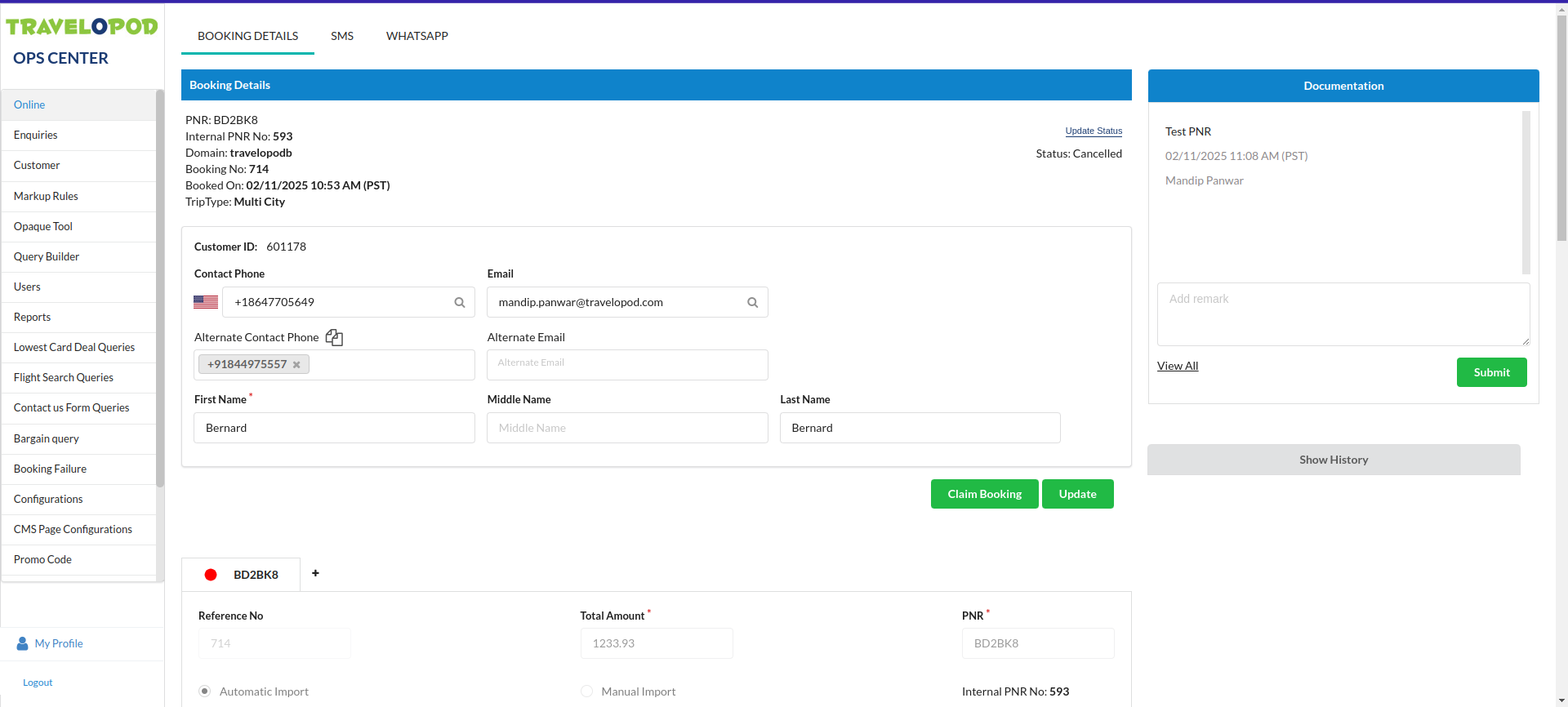The image size is (1568, 707).
Task: Click the plus icon to add PNR tab
Action: [x=315, y=573]
